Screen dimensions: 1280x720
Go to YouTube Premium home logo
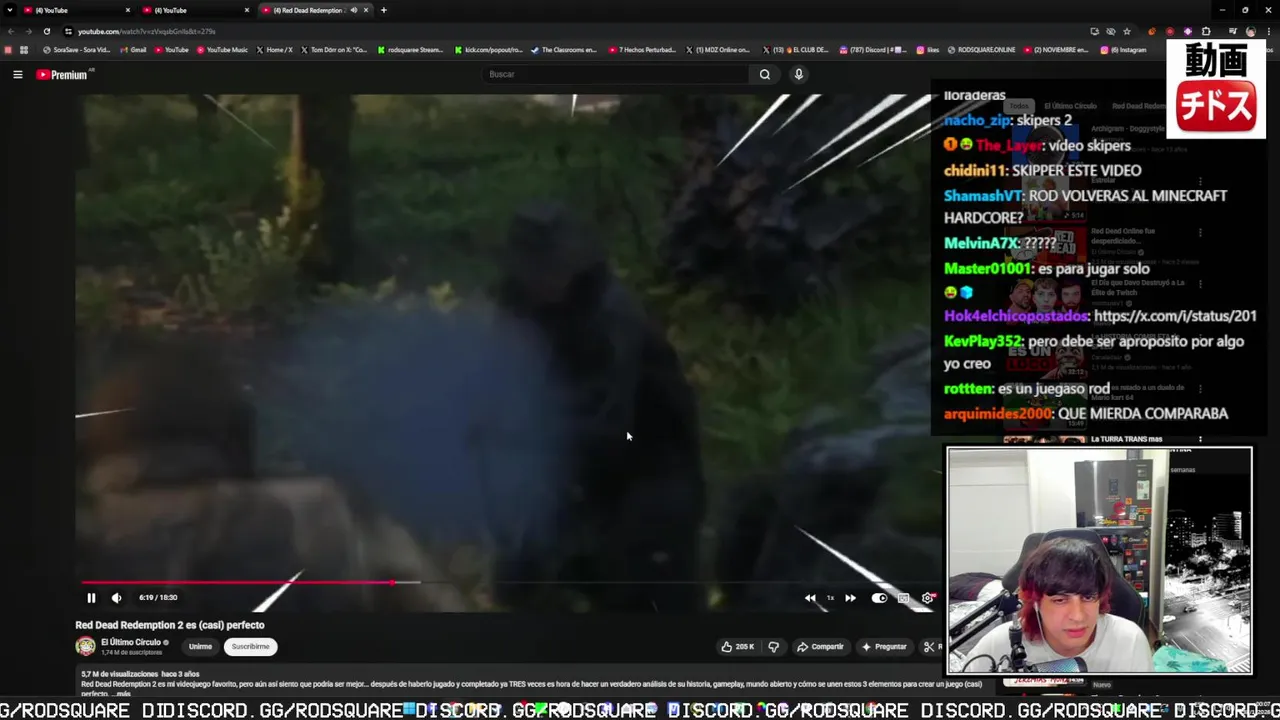62,75
